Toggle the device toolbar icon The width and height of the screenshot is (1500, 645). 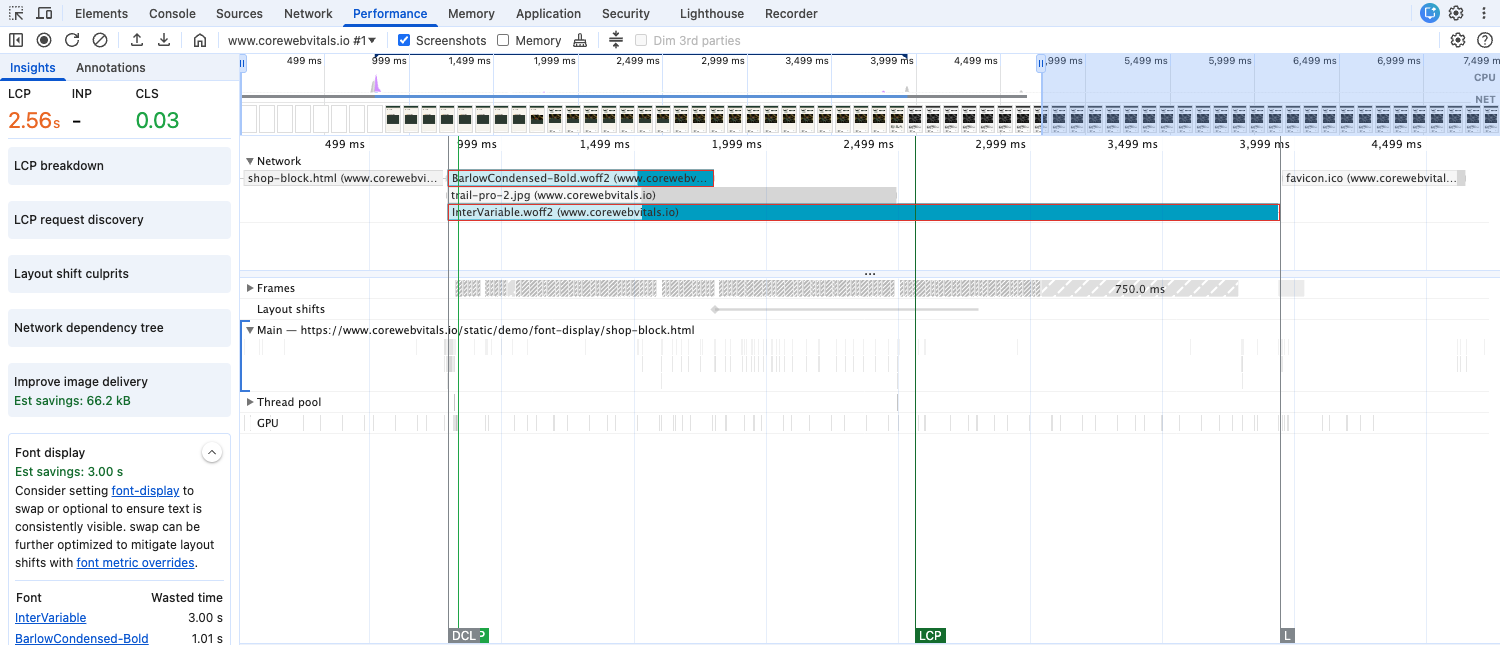point(45,13)
